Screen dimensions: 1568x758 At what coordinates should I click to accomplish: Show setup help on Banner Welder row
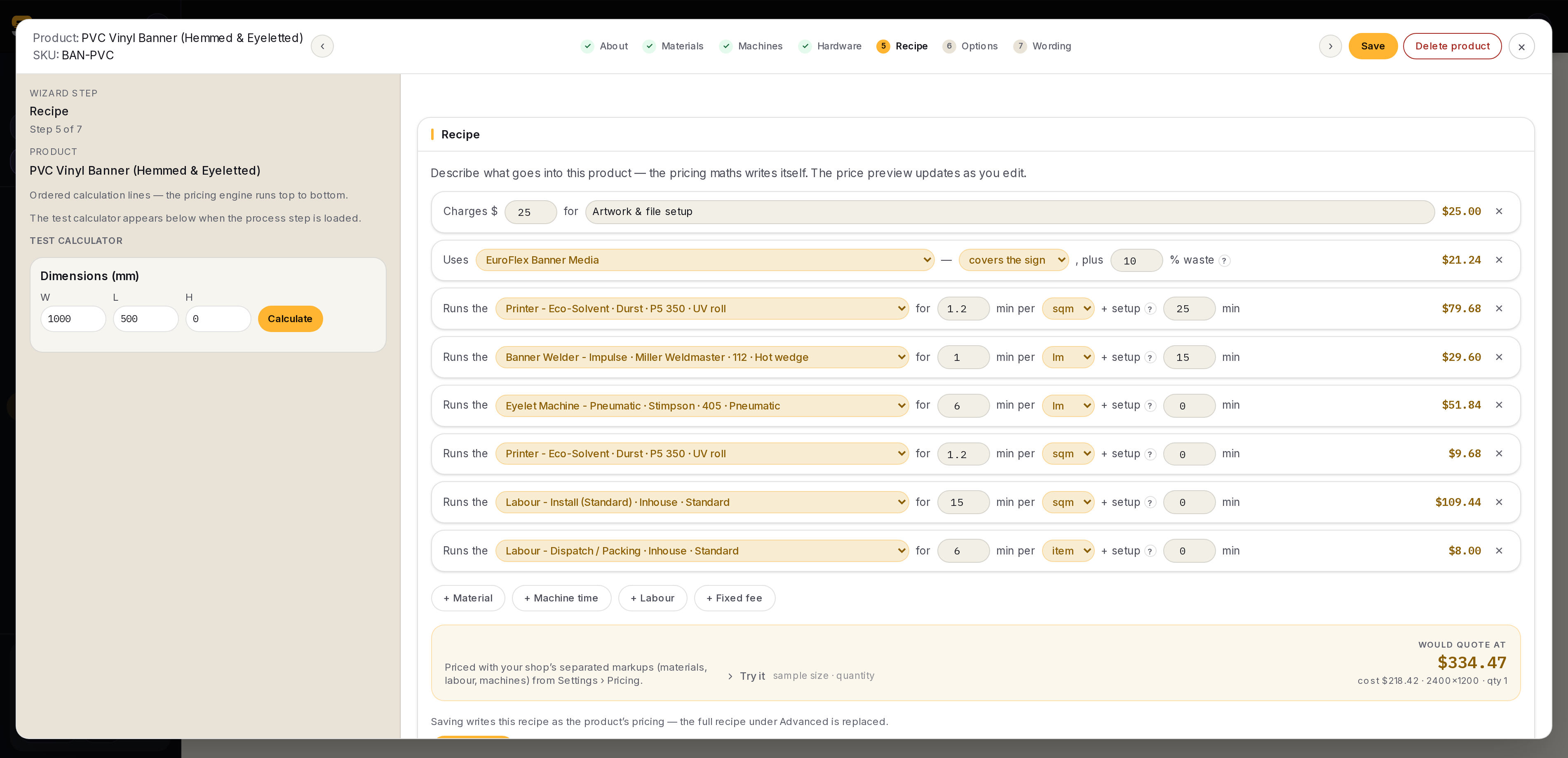(x=1150, y=358)
